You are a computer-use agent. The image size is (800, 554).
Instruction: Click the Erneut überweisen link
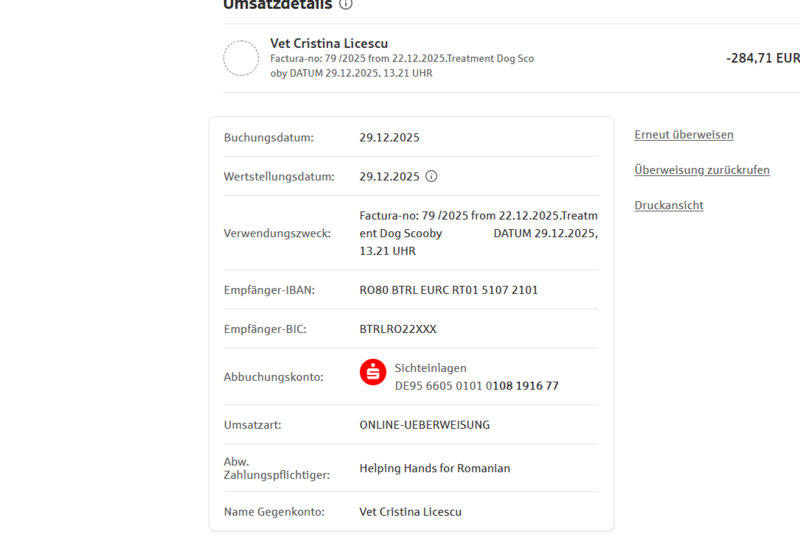point(684,135)
